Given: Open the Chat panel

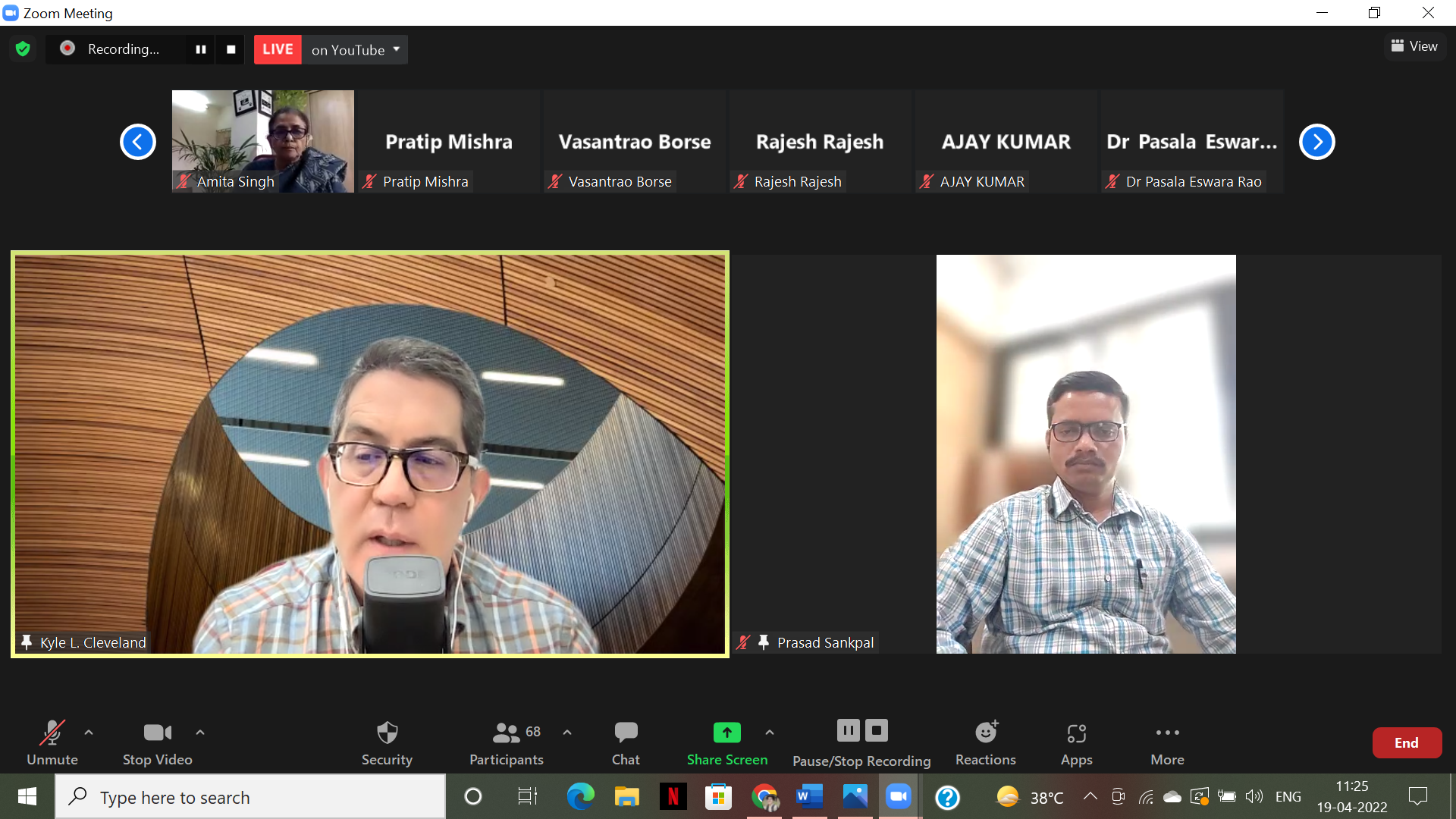Looking at the screenshot, I should pyautogui.click(x=626, y=742).
